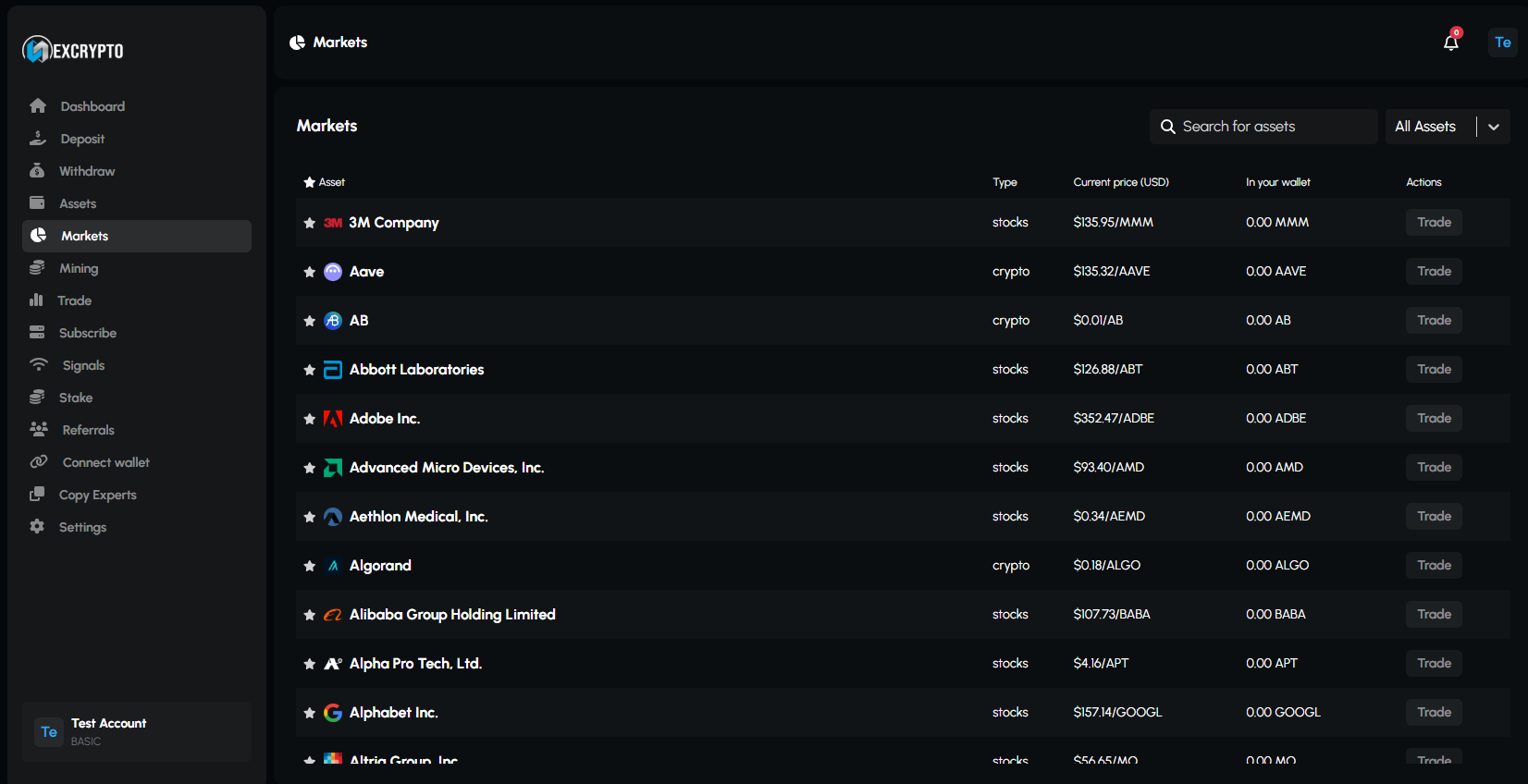Click Alpha Pro Tech, Ltd. name

click(415, 664)
